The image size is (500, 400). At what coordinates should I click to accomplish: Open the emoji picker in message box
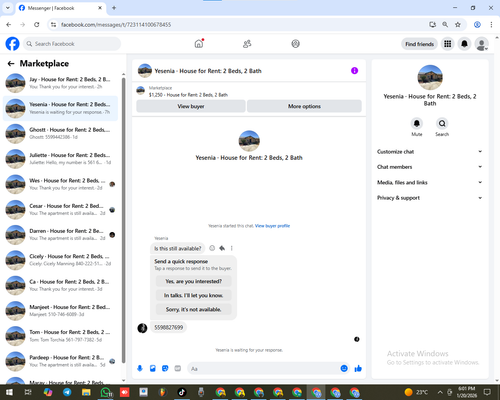[x=344, y=368]
